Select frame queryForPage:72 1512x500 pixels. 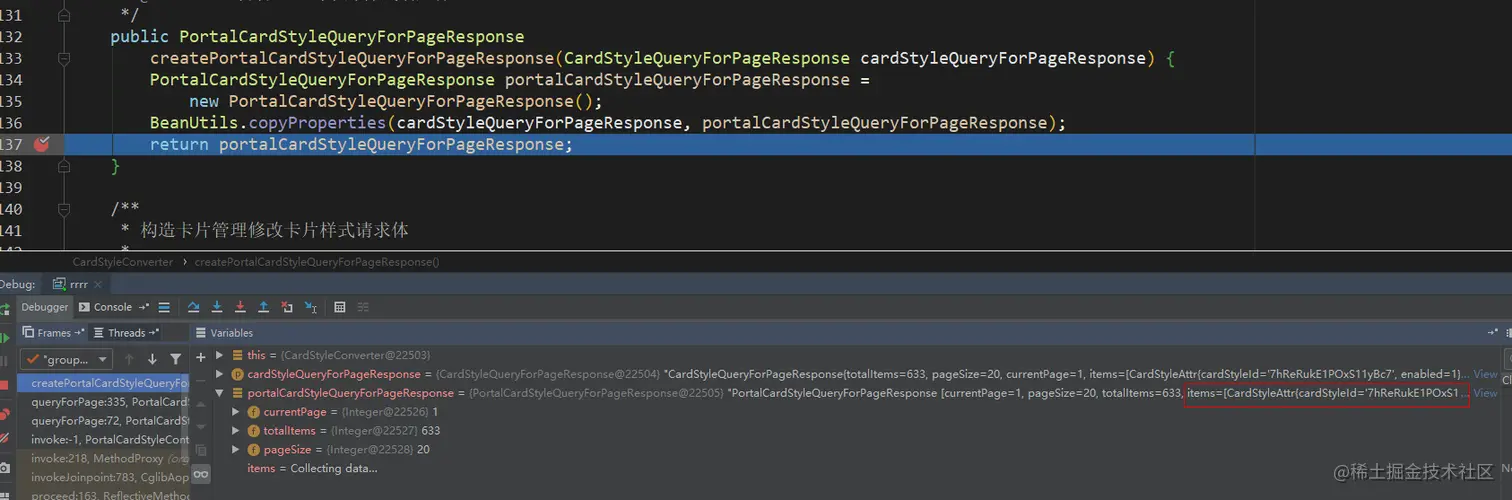104,421
